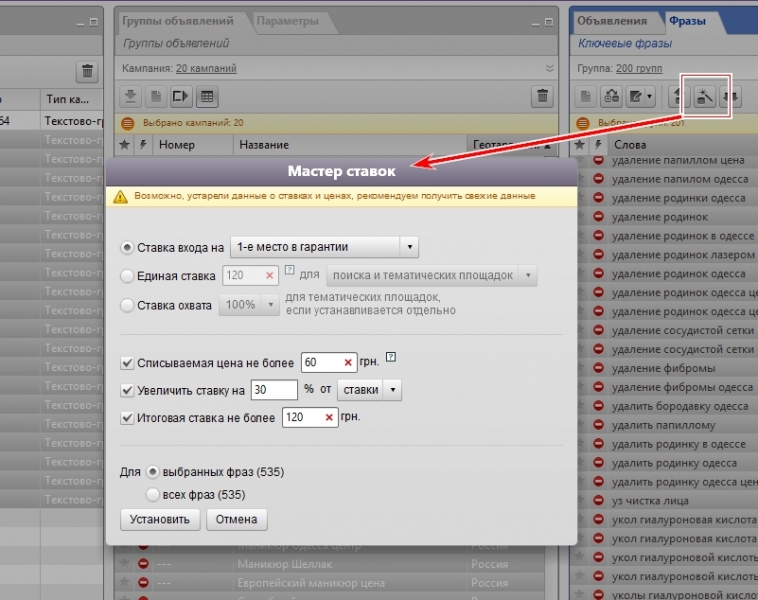Click lightning column header in phrases table

pos(598,145)
